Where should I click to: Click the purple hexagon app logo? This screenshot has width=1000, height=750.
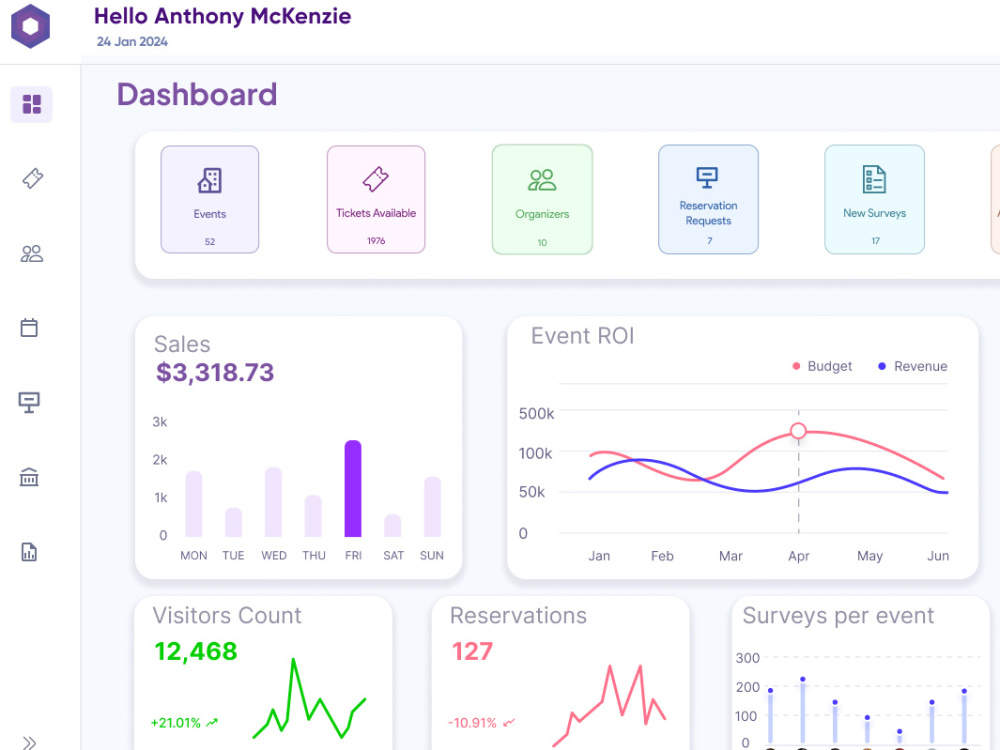pyautogui.click(x=31, y=26)
